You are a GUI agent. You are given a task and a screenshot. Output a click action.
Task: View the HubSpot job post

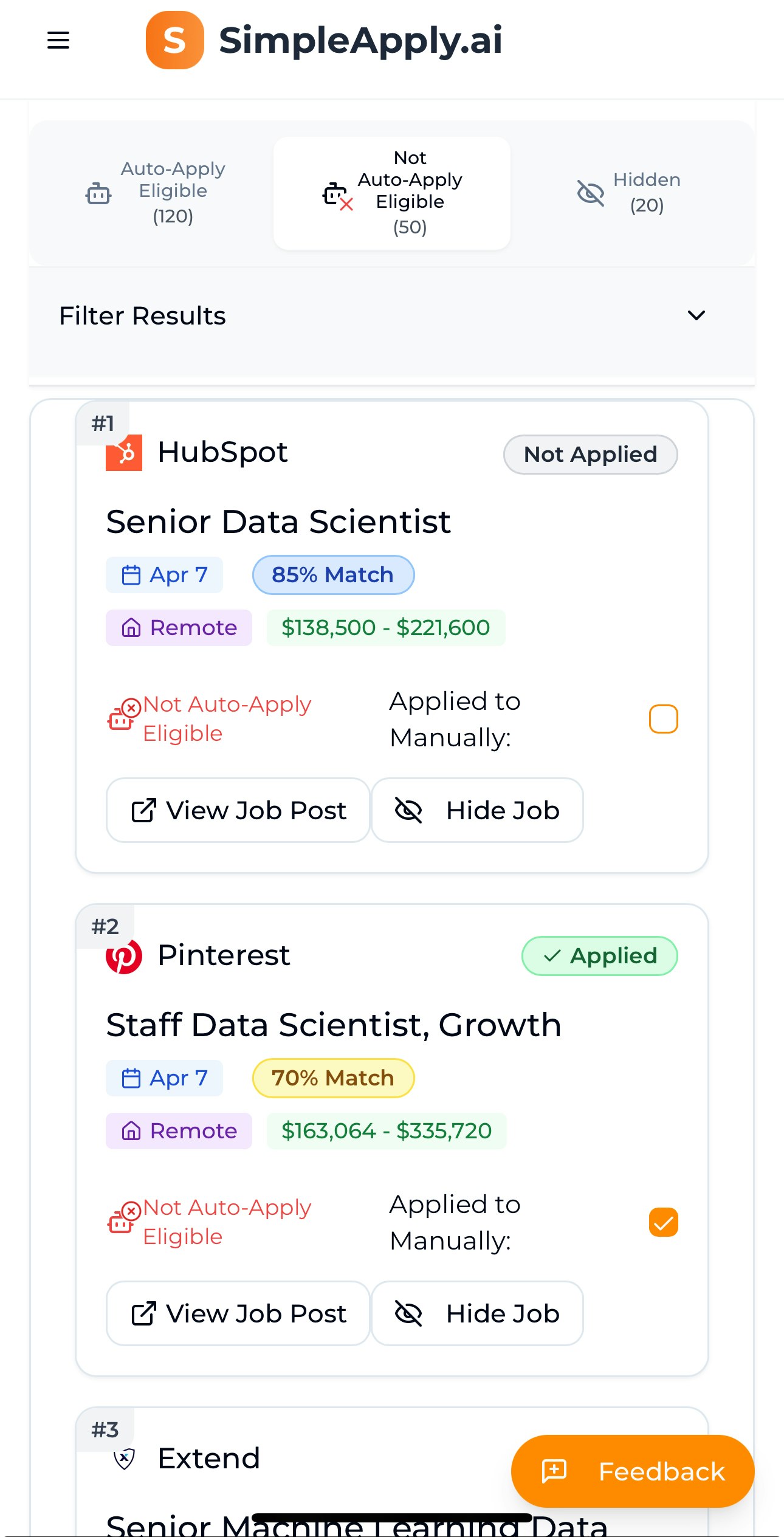pyautogui.click(x=238, y=810)
